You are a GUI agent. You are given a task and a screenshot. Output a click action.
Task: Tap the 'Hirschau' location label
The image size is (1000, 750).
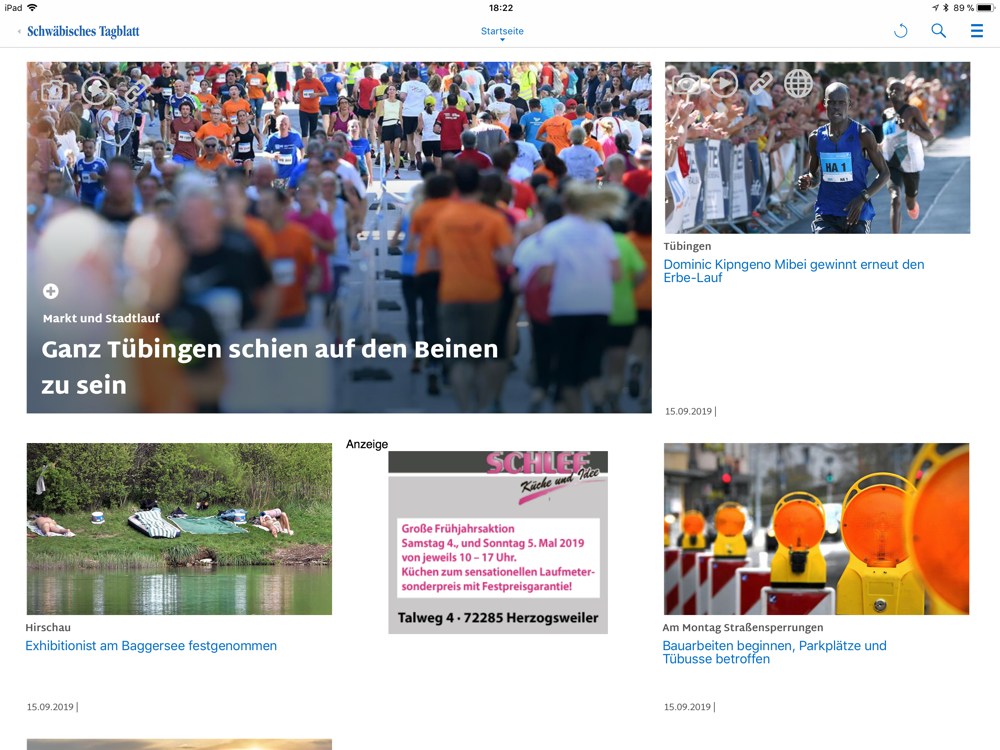48,628
